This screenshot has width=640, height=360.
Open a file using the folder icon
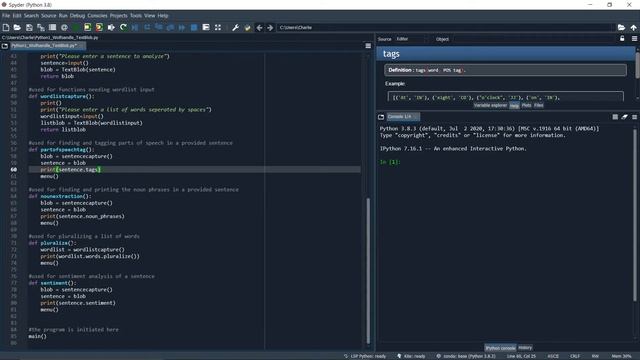click(17, 27)
